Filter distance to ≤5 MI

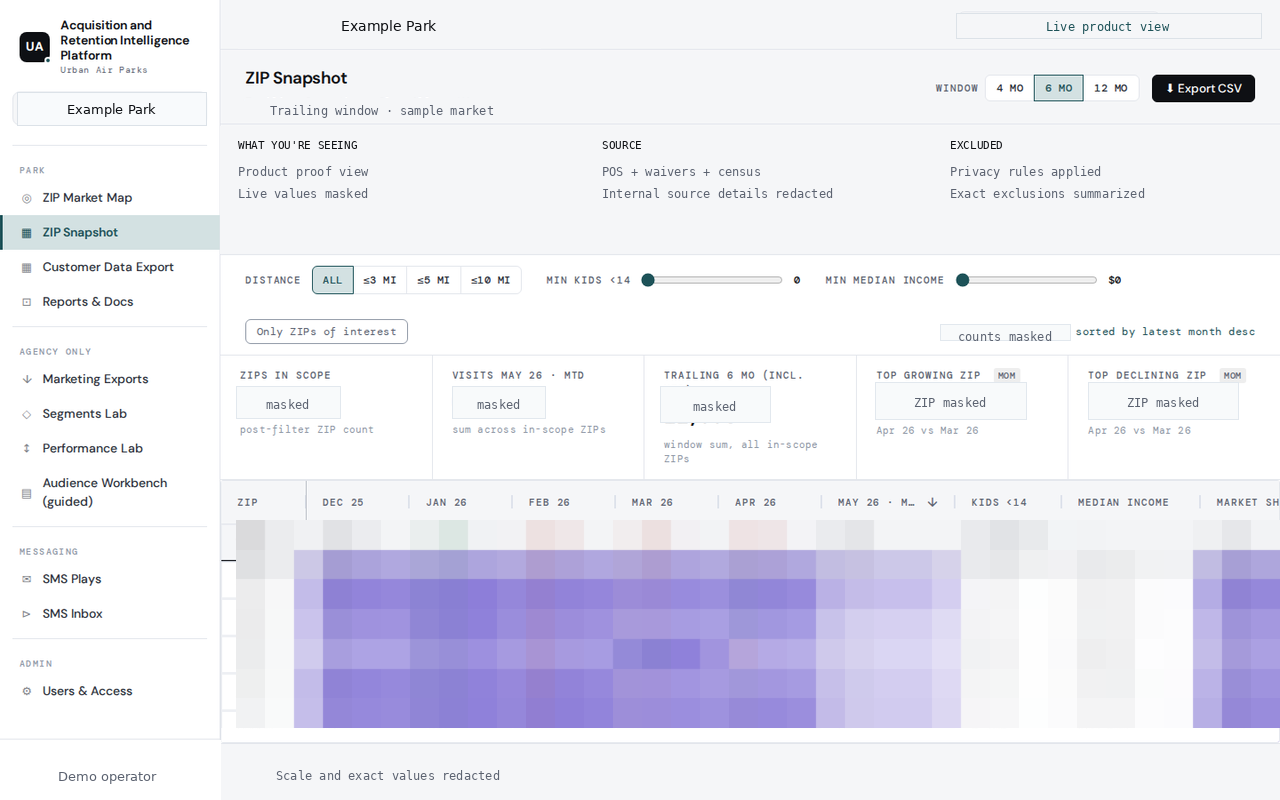click(x=433, y=280)
